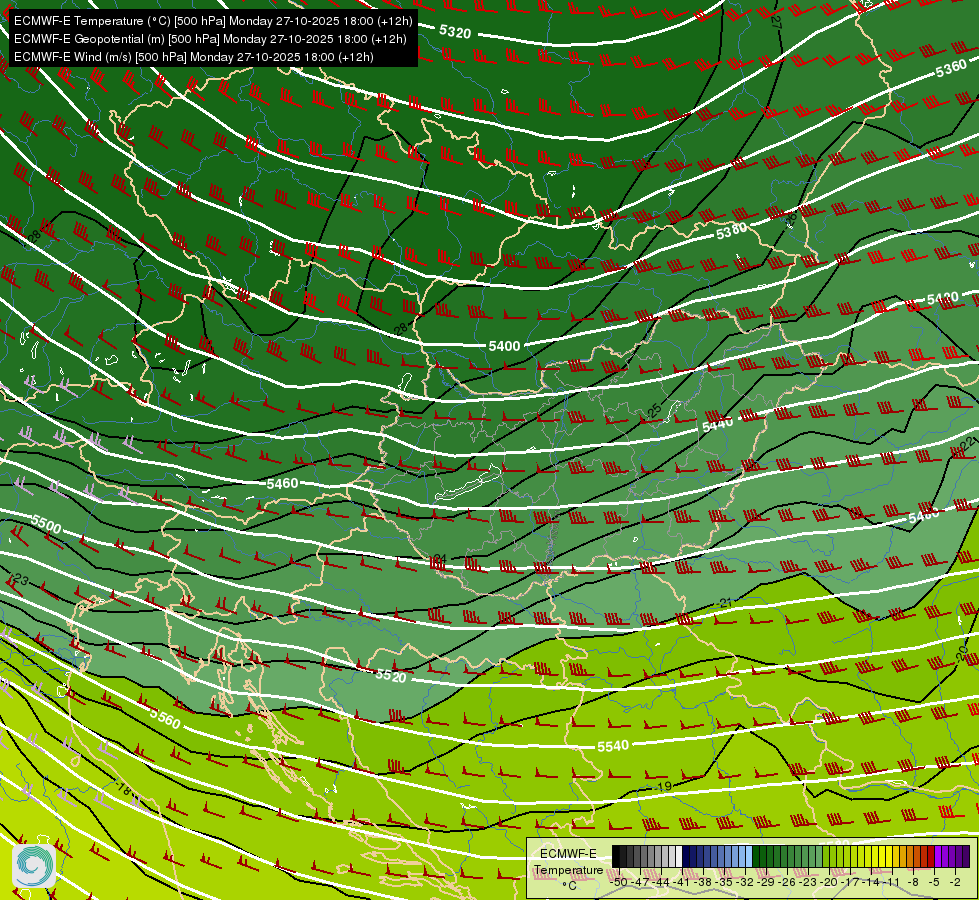The image size is (979, 900).
Task: Click the 5520 geopotential contour label
Action: (391, 675)
